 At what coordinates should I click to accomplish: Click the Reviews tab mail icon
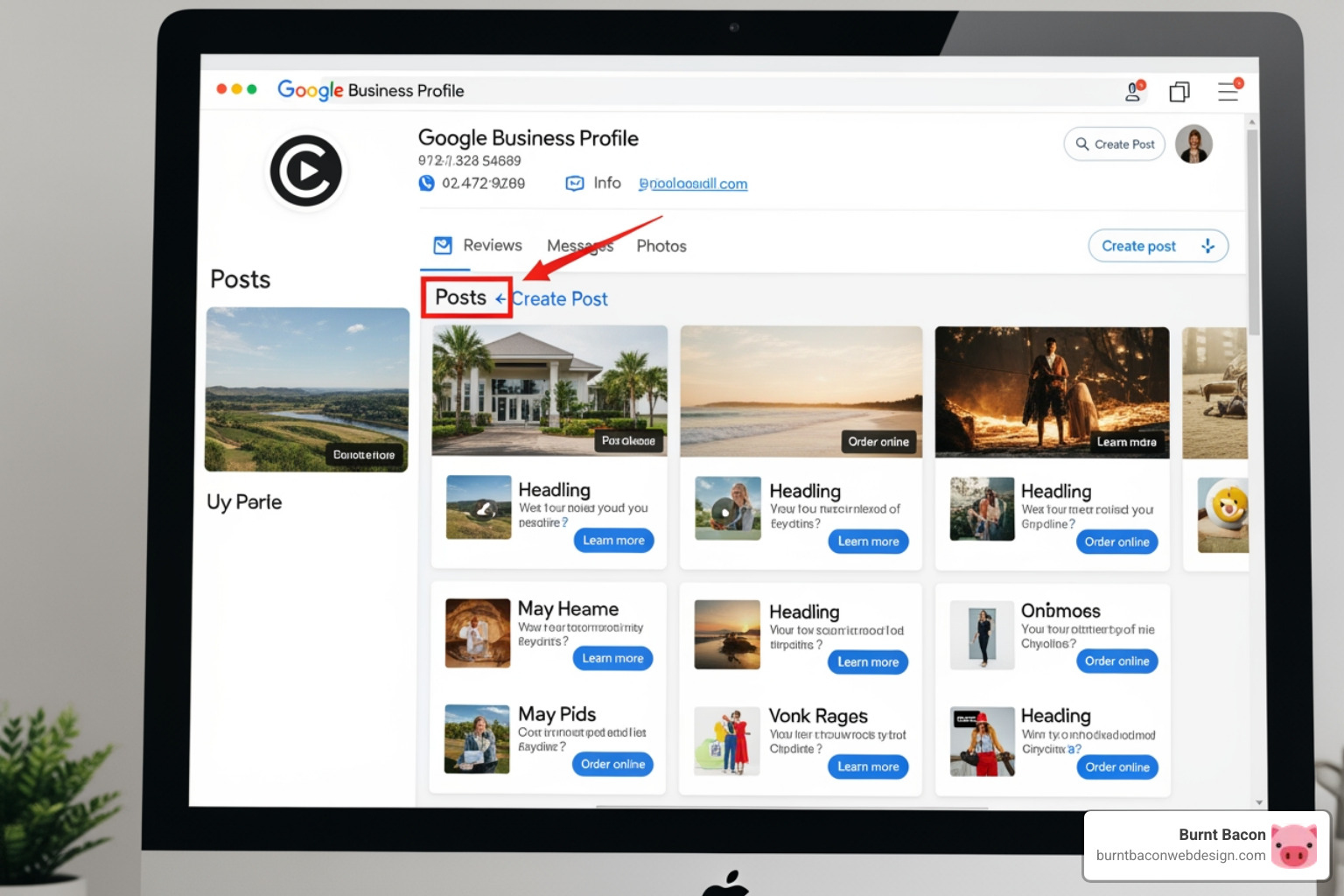click(444, 245)
